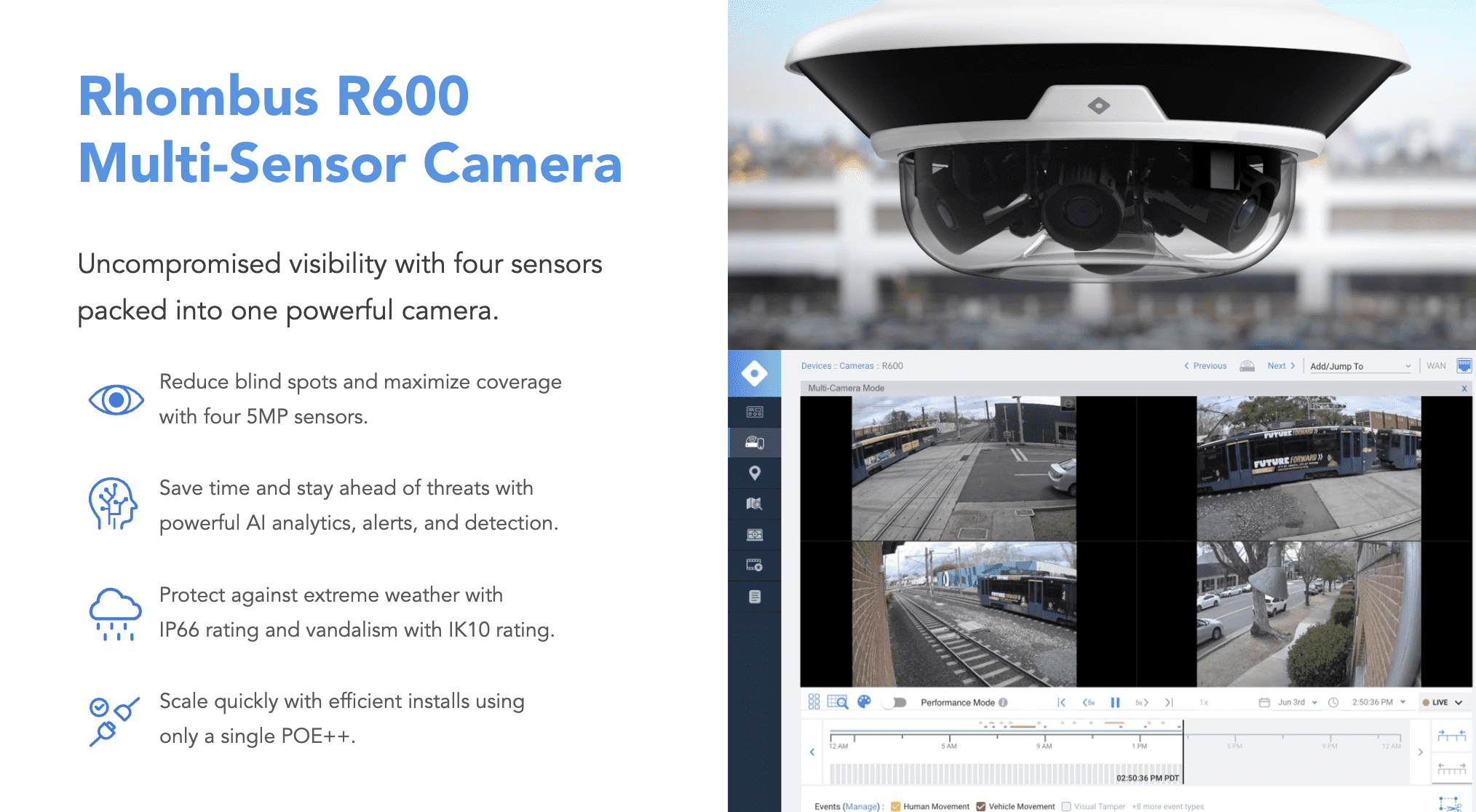Click the dome camera icon between Previous and Next
Image resolution: width=1476 pixels, height=812 pixels.
point(1247,366)
